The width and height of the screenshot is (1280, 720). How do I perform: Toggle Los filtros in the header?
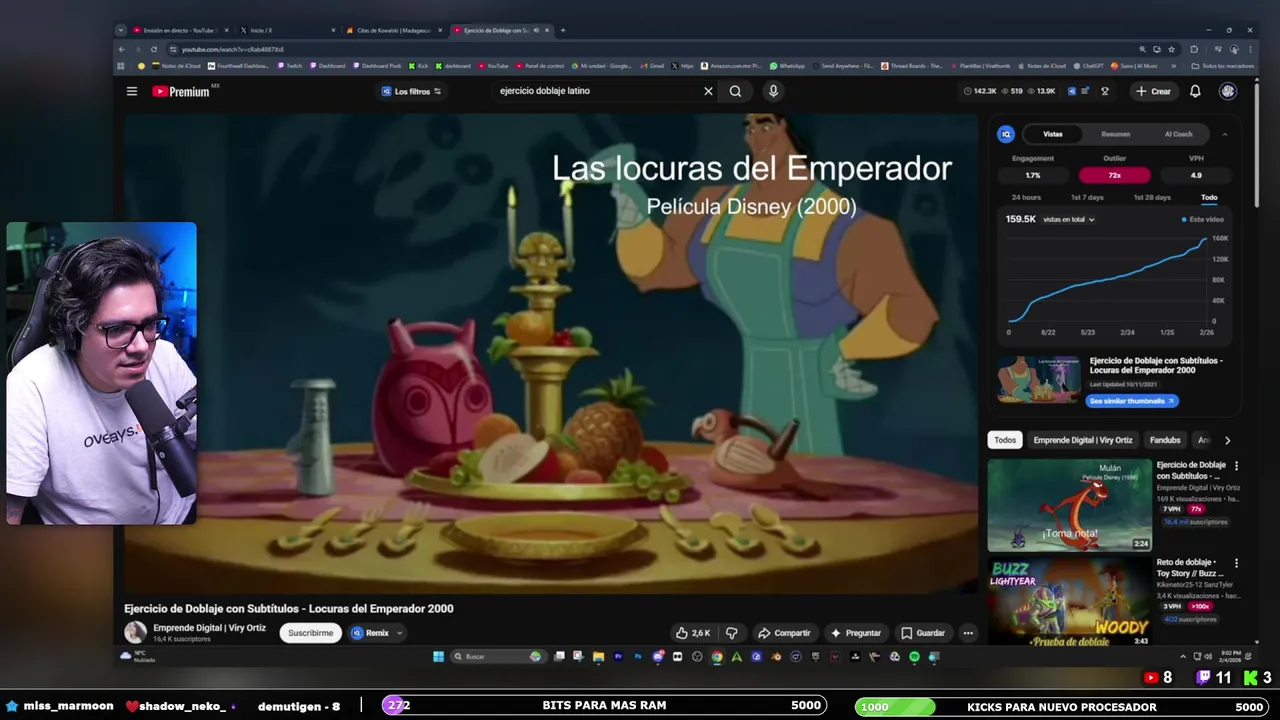click(x=411, y=91)
